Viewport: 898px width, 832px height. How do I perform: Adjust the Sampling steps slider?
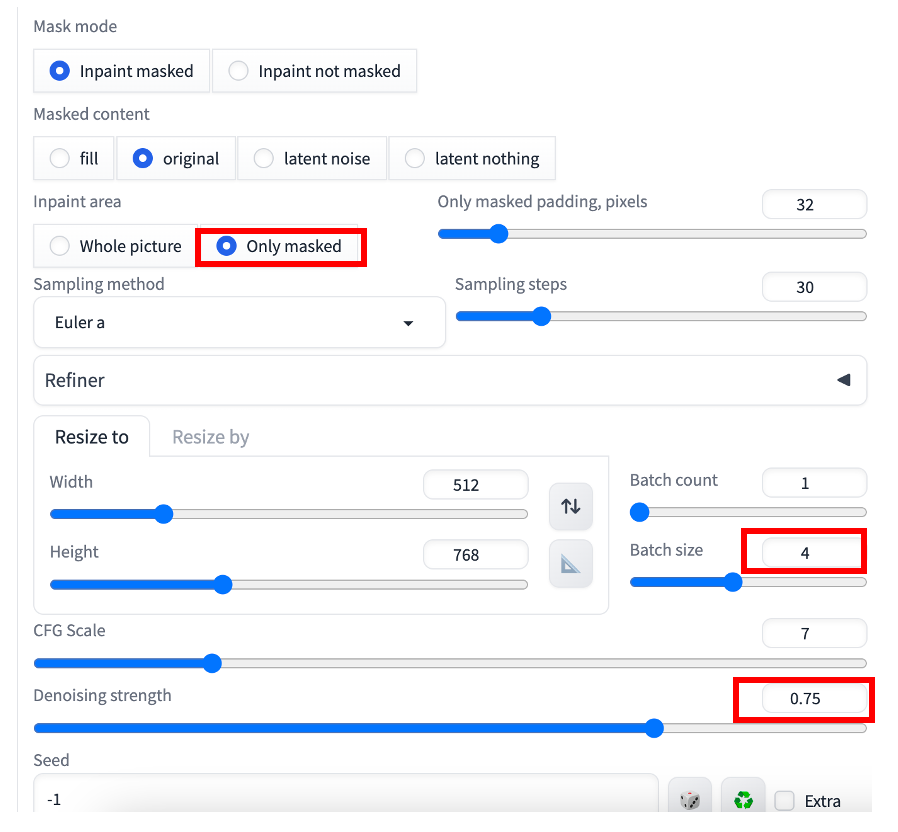[661, 316]
